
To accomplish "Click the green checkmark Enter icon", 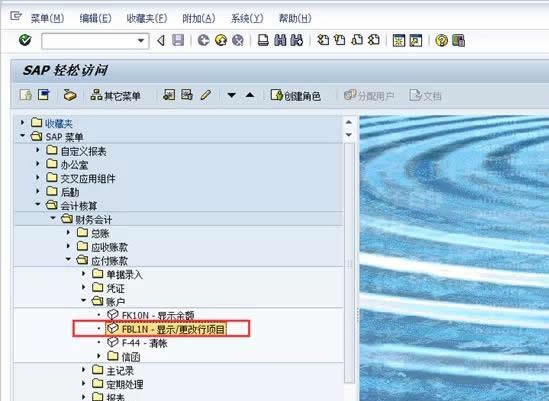I will click(25, 40).
